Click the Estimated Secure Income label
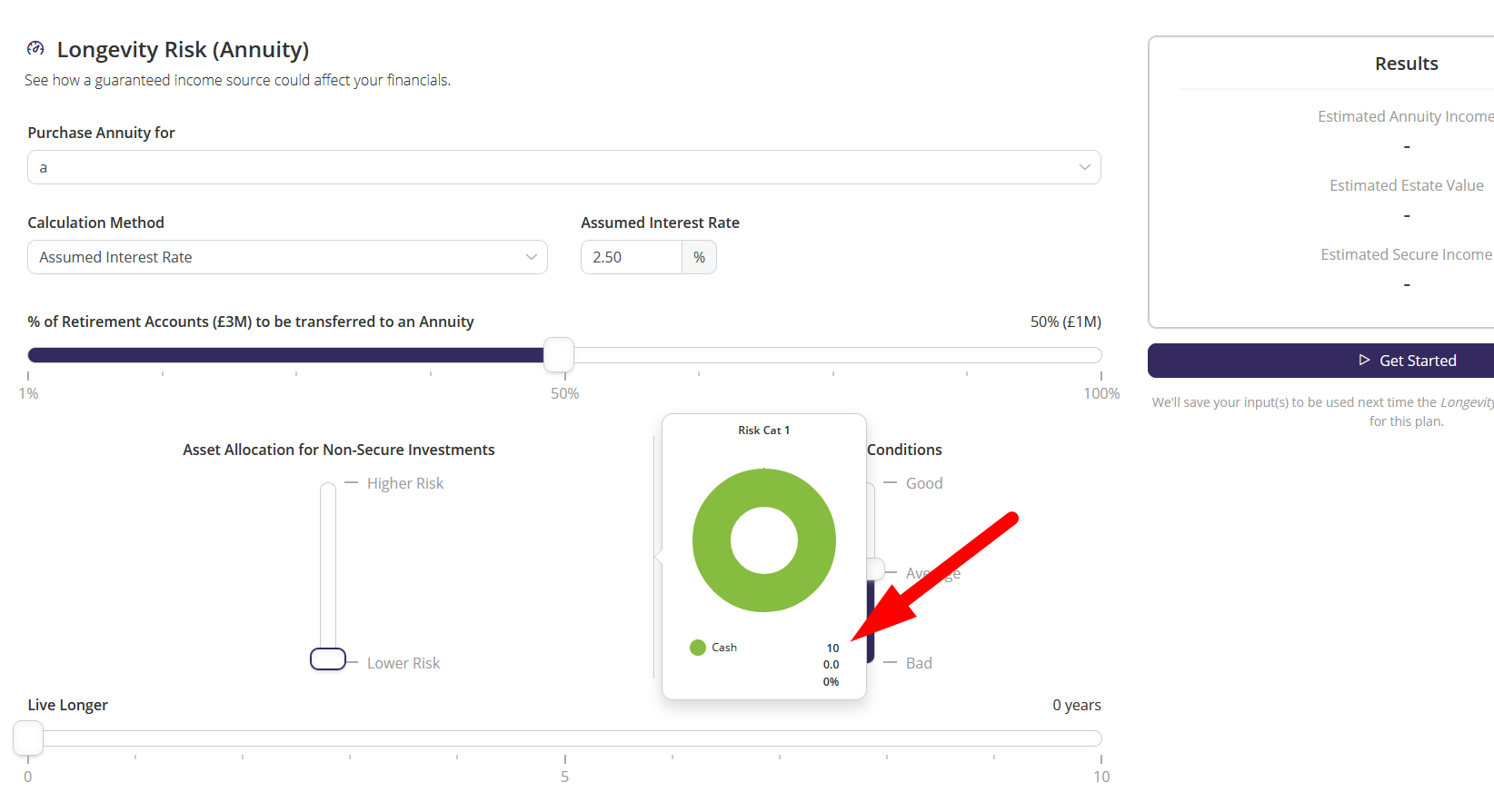This screenshot has height=812, width=1494. pos(1407,254)
